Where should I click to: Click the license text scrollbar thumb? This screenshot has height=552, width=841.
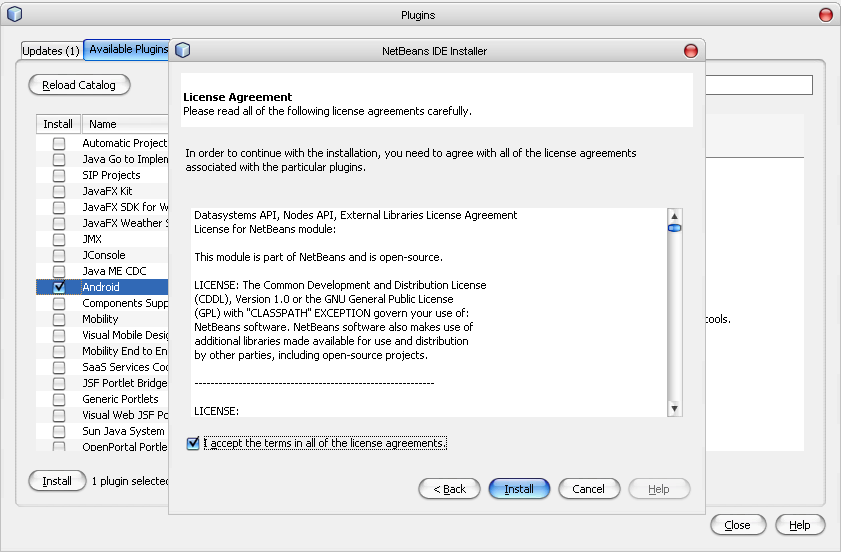click(675, 228)
